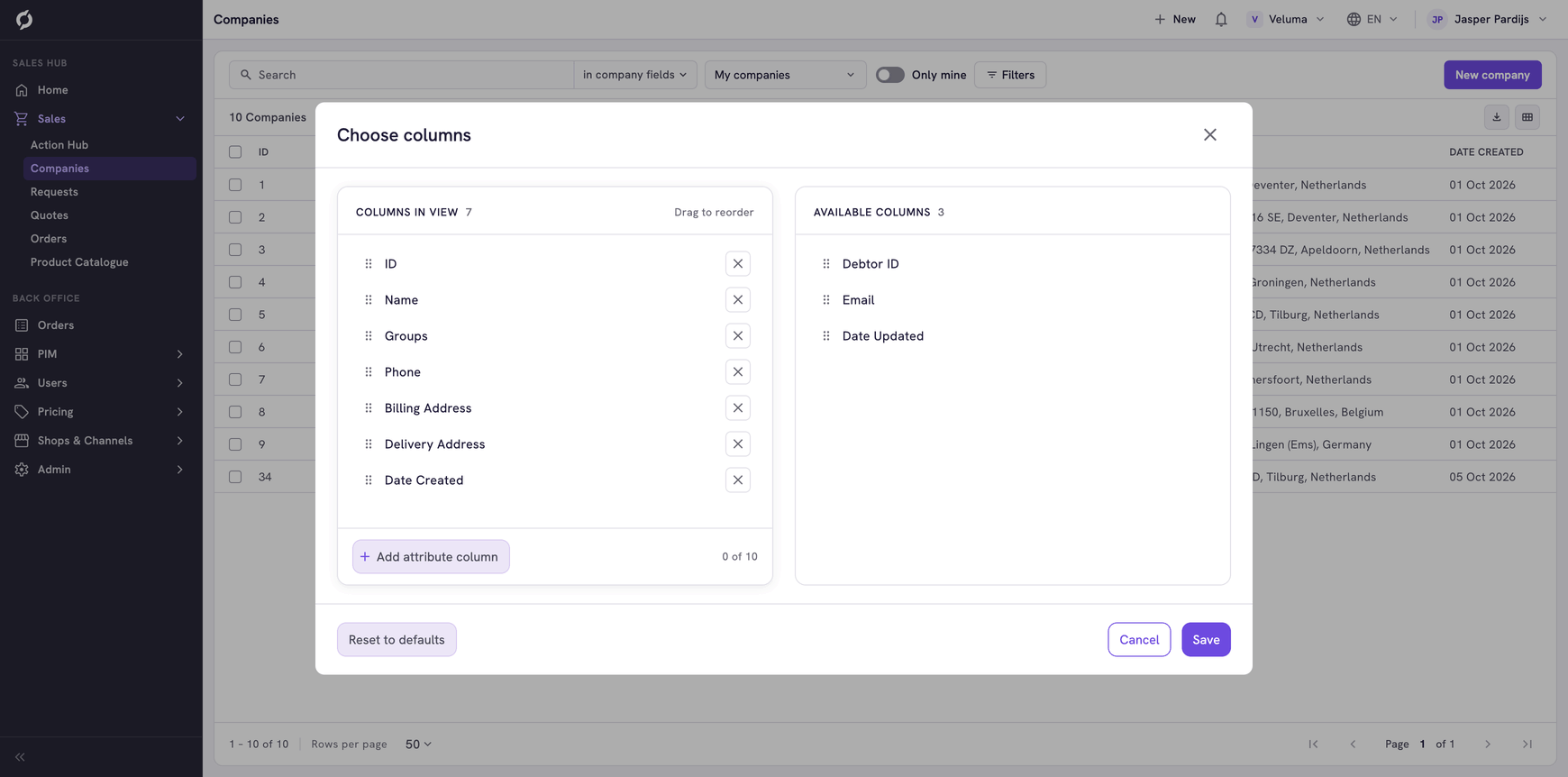Check the box for company row 1
The height and width of the screenshot is (777, 1568).
point(235,185)
